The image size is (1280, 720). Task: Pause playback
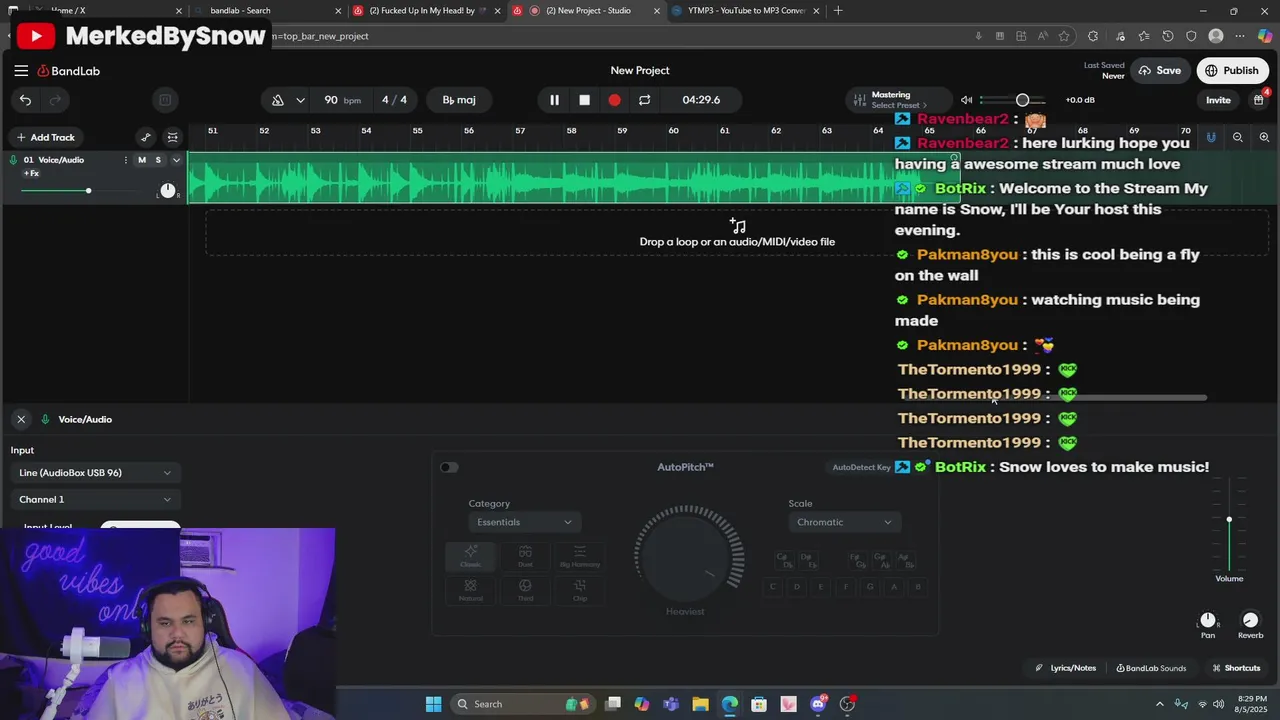coord(554,100)
